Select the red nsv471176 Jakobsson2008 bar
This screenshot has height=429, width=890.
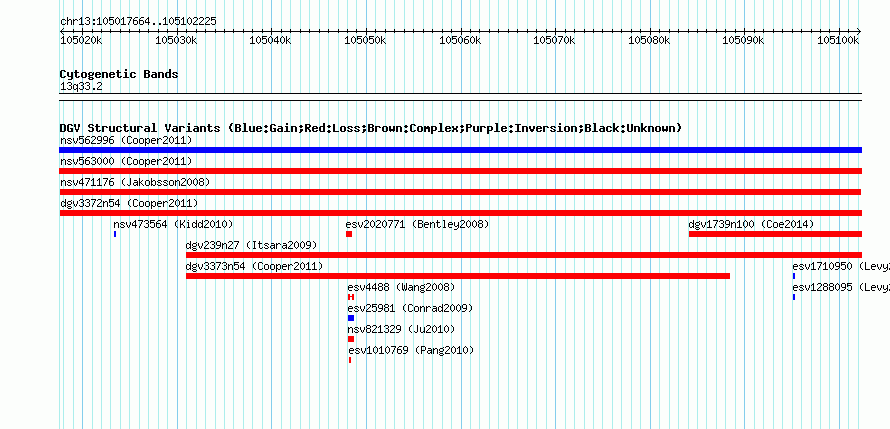(x=460, y=192)
